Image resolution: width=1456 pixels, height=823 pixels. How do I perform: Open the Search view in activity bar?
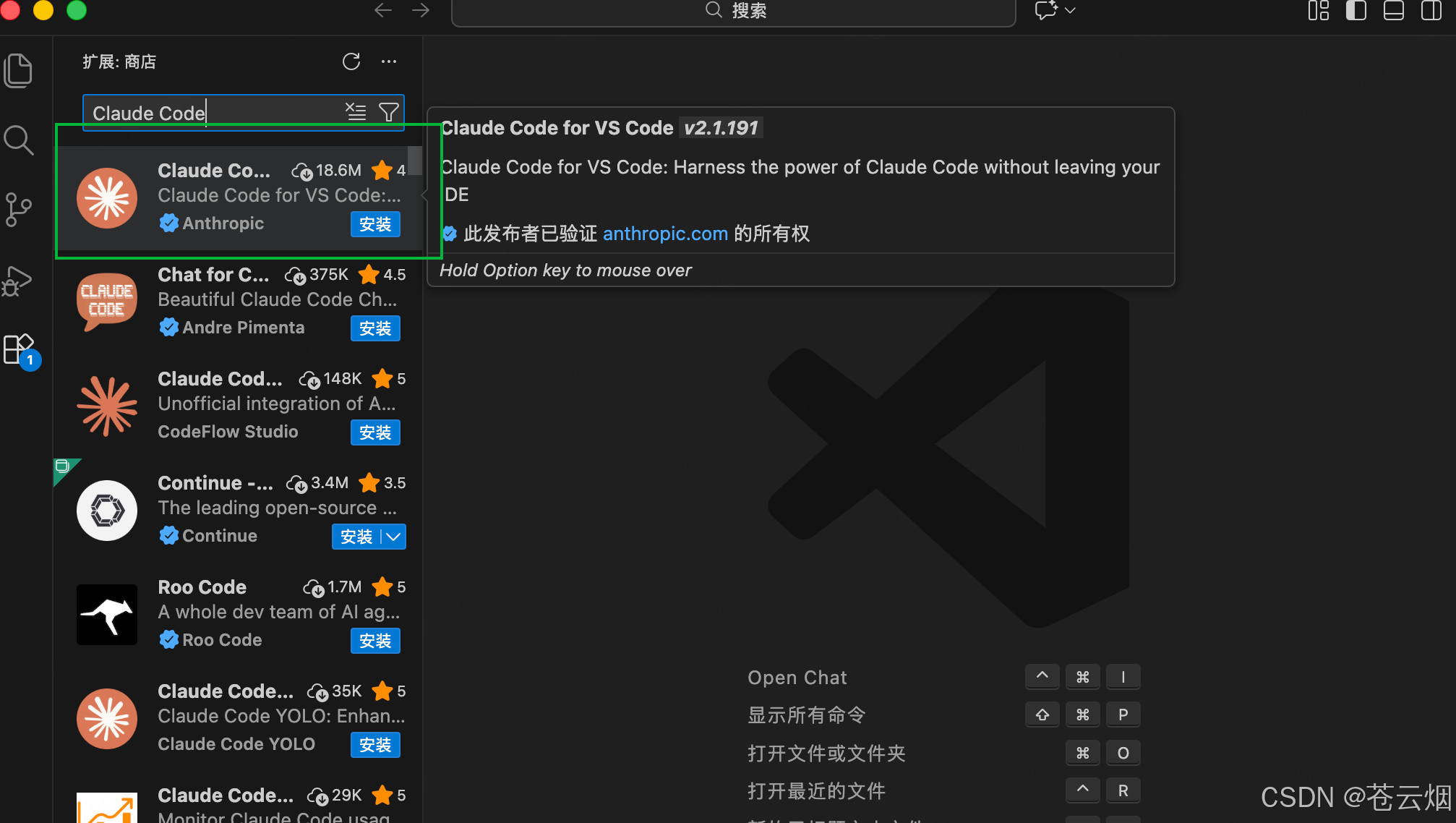[x=19, y=140]
